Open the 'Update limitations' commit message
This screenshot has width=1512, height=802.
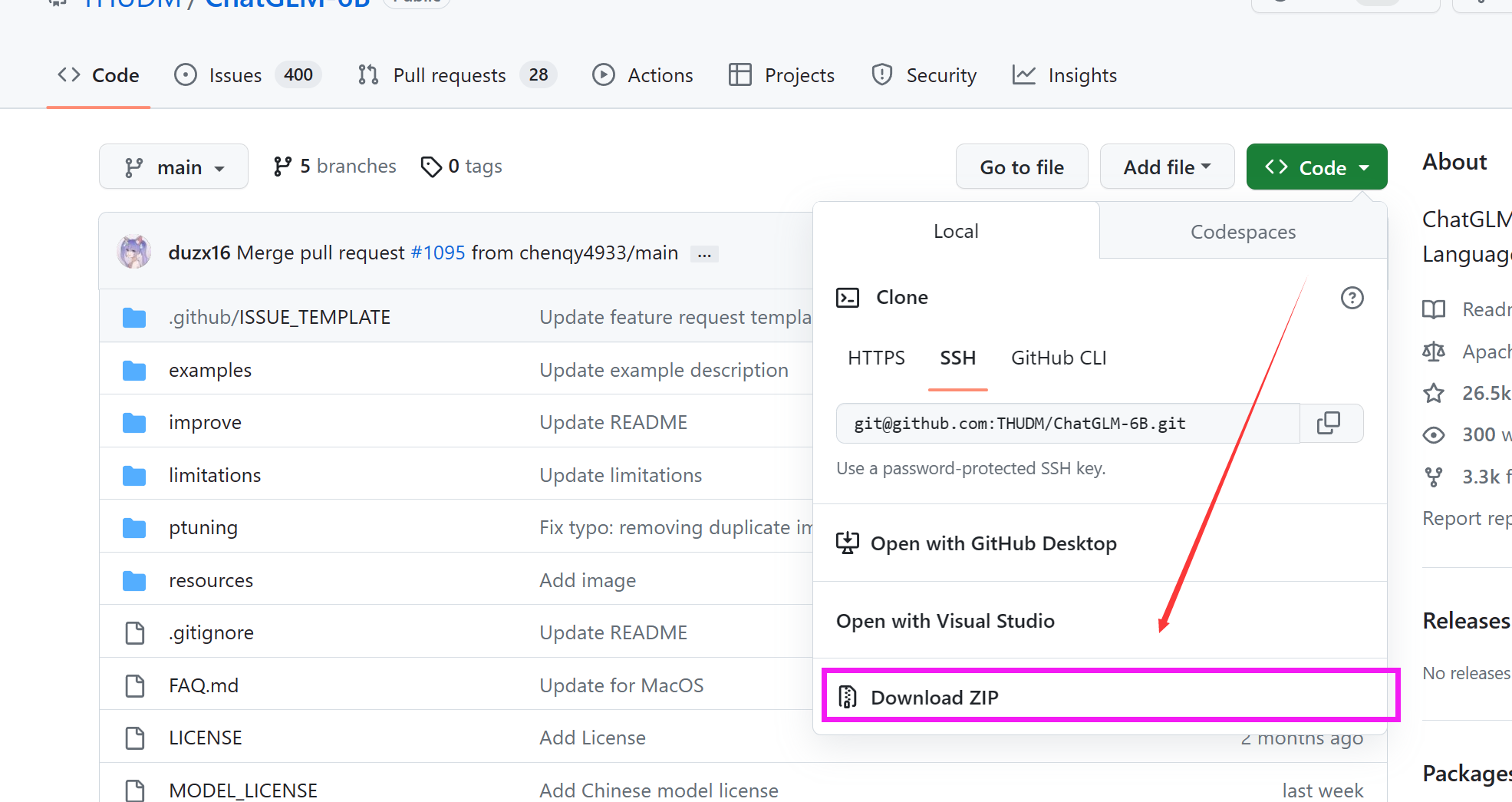pos(621,475)
